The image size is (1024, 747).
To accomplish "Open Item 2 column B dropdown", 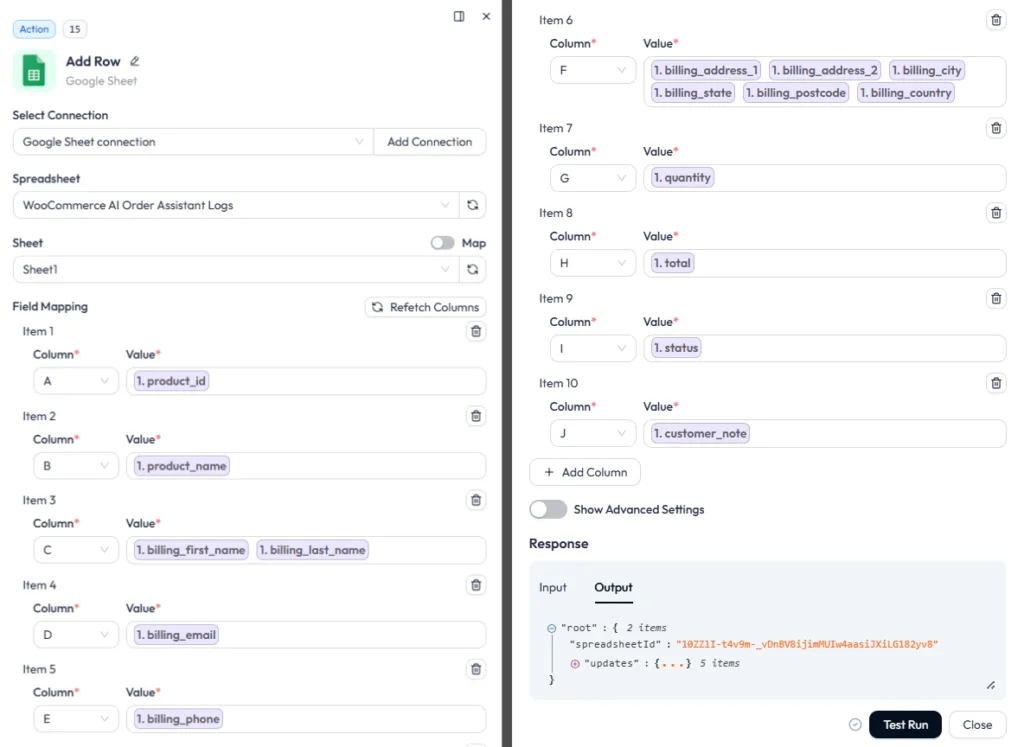I will click(76, 466).
